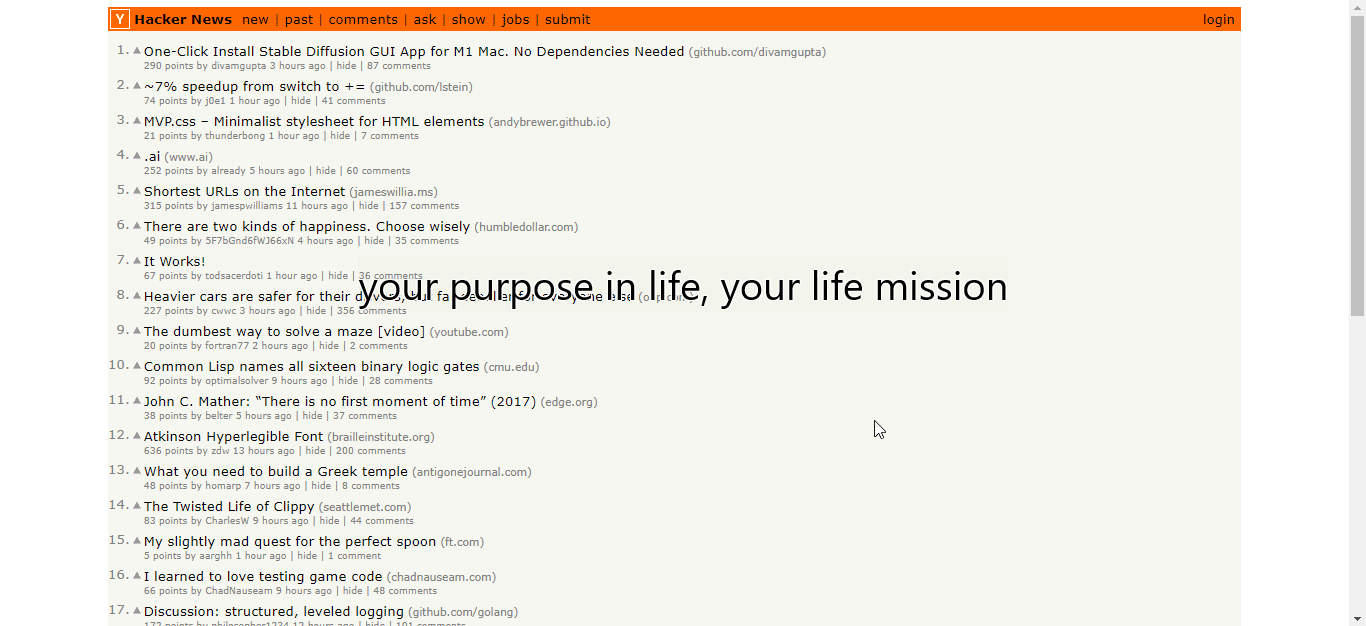Open the 200 comments on Atkinson font story
The height and width of the screenshot is (626, 1366).
point(371,451)
